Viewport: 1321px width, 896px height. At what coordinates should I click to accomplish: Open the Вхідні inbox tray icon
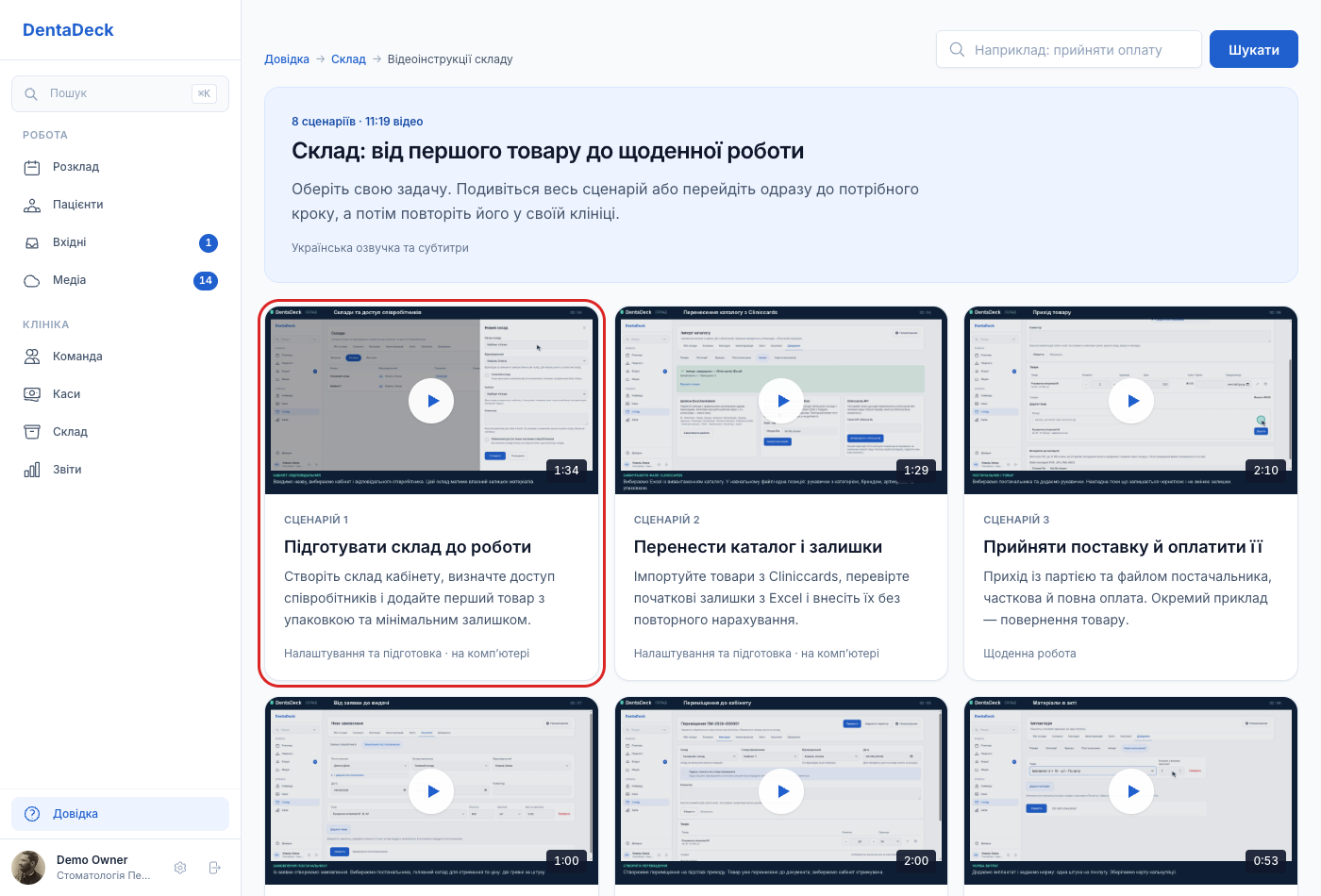click(32, 243)
